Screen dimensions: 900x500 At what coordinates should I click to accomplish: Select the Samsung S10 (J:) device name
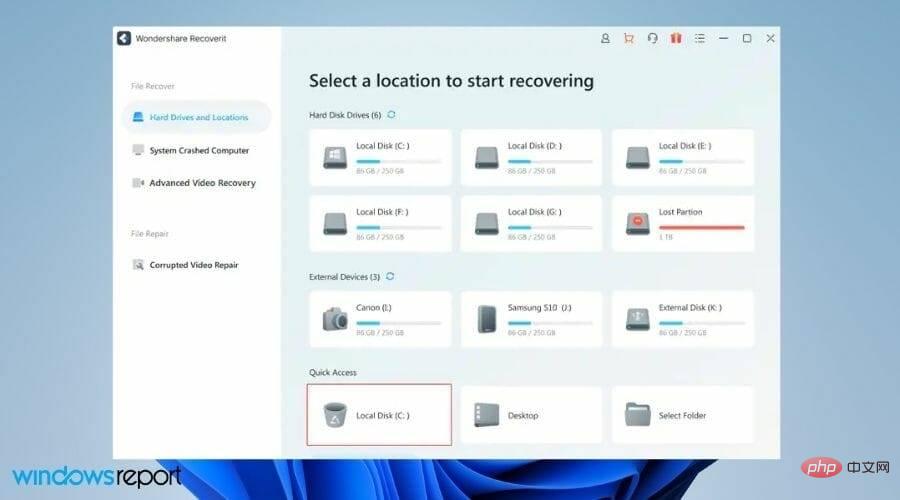pyautogui.click(x=540, y=308)
